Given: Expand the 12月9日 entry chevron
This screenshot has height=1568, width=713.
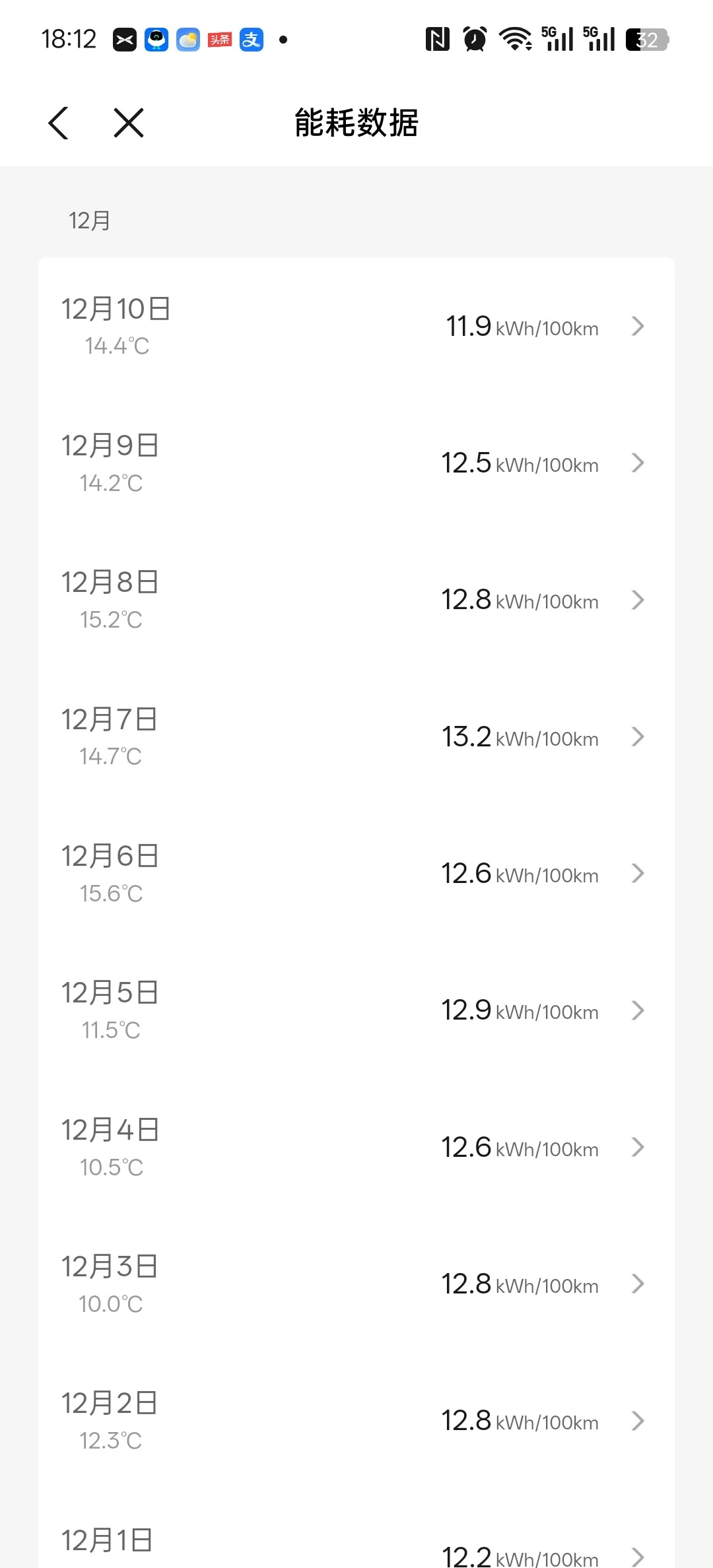Looking at the screenshot, I should click(x=637, y=463).
